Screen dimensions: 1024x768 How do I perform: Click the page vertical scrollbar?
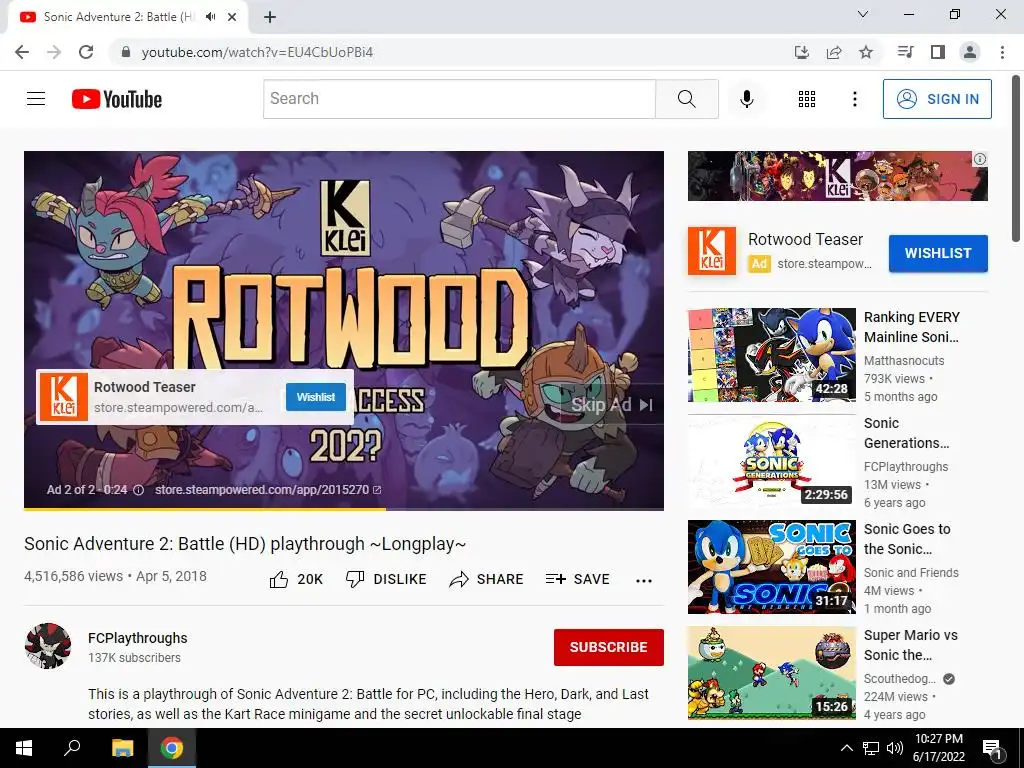click(x=1016, y=159)
